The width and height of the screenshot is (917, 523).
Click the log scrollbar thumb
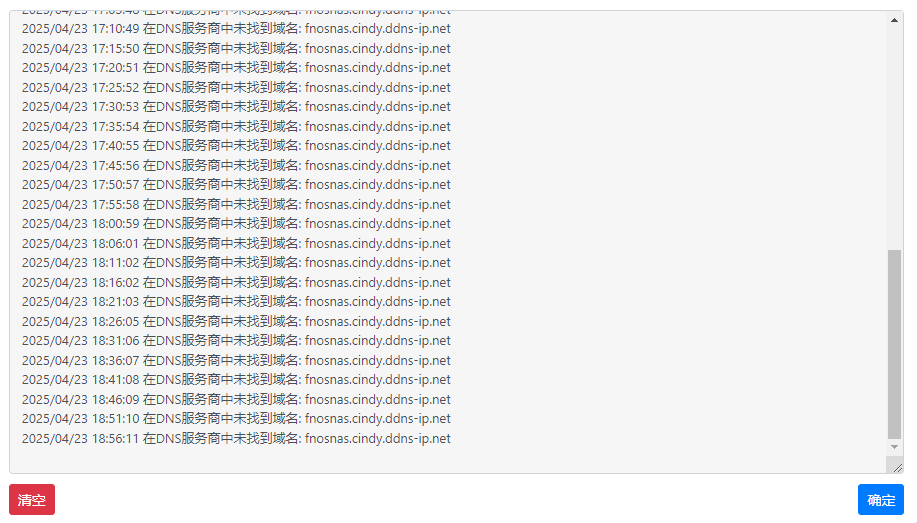coord(894,344)
